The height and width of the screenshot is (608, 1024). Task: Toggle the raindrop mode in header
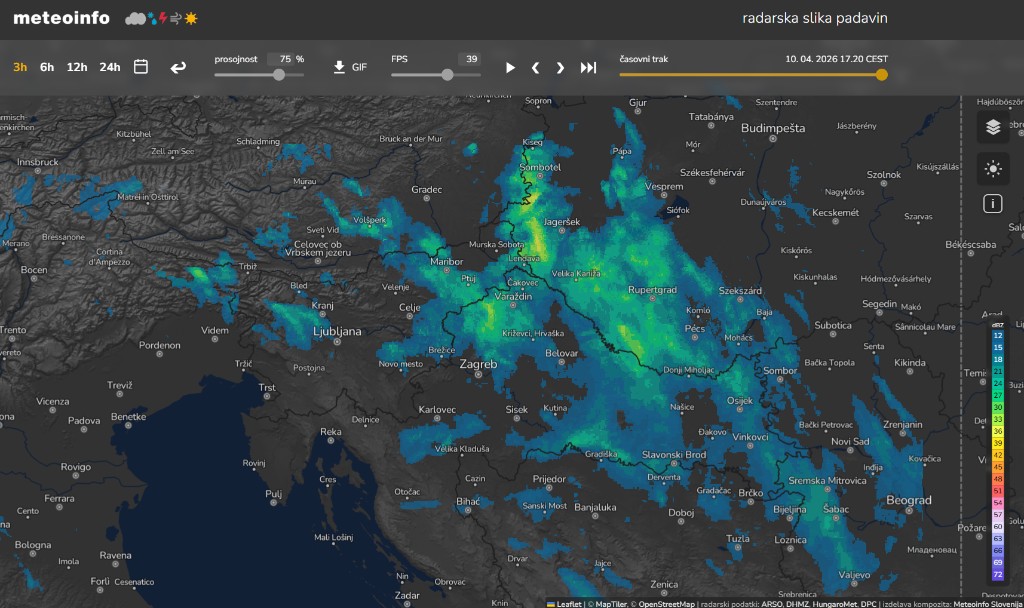(x=152, y=19)
